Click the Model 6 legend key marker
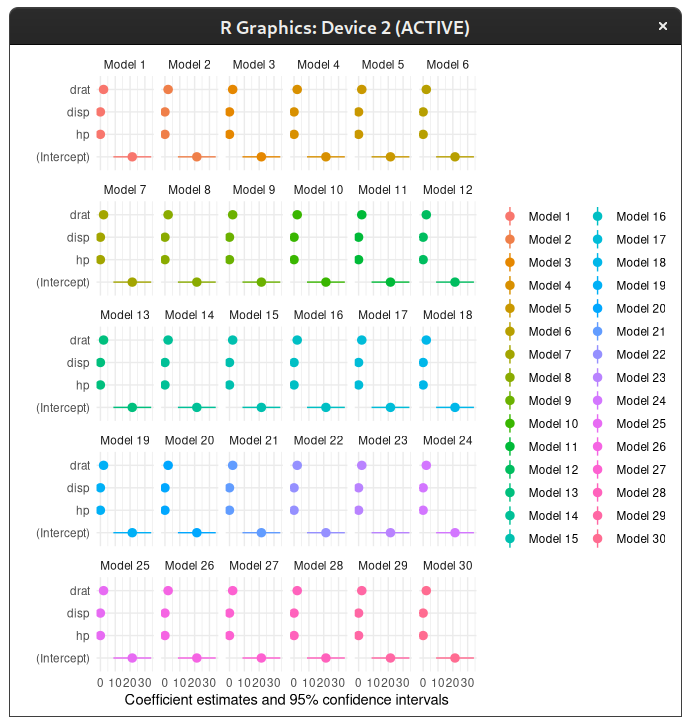The width and height of the screenshot is (691, 726). (510, 332)
